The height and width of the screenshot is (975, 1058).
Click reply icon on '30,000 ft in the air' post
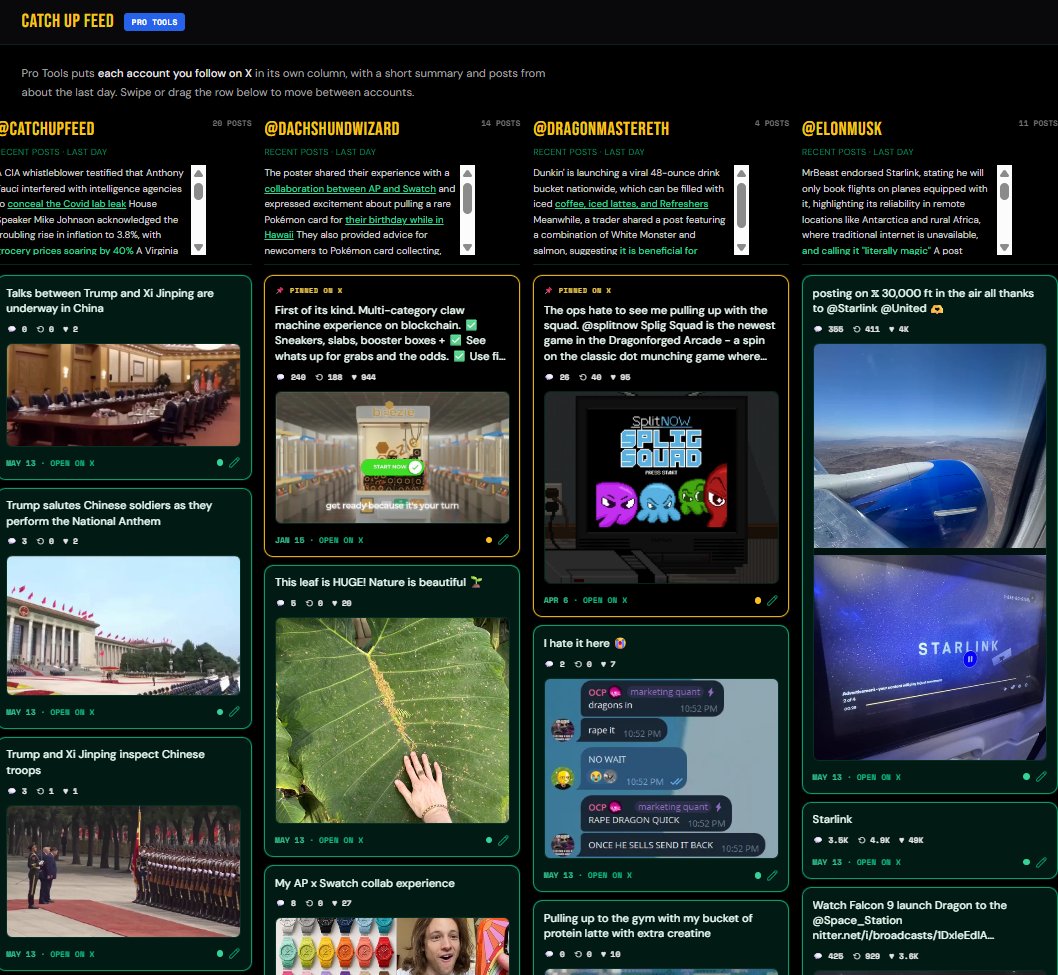(818, 329)
